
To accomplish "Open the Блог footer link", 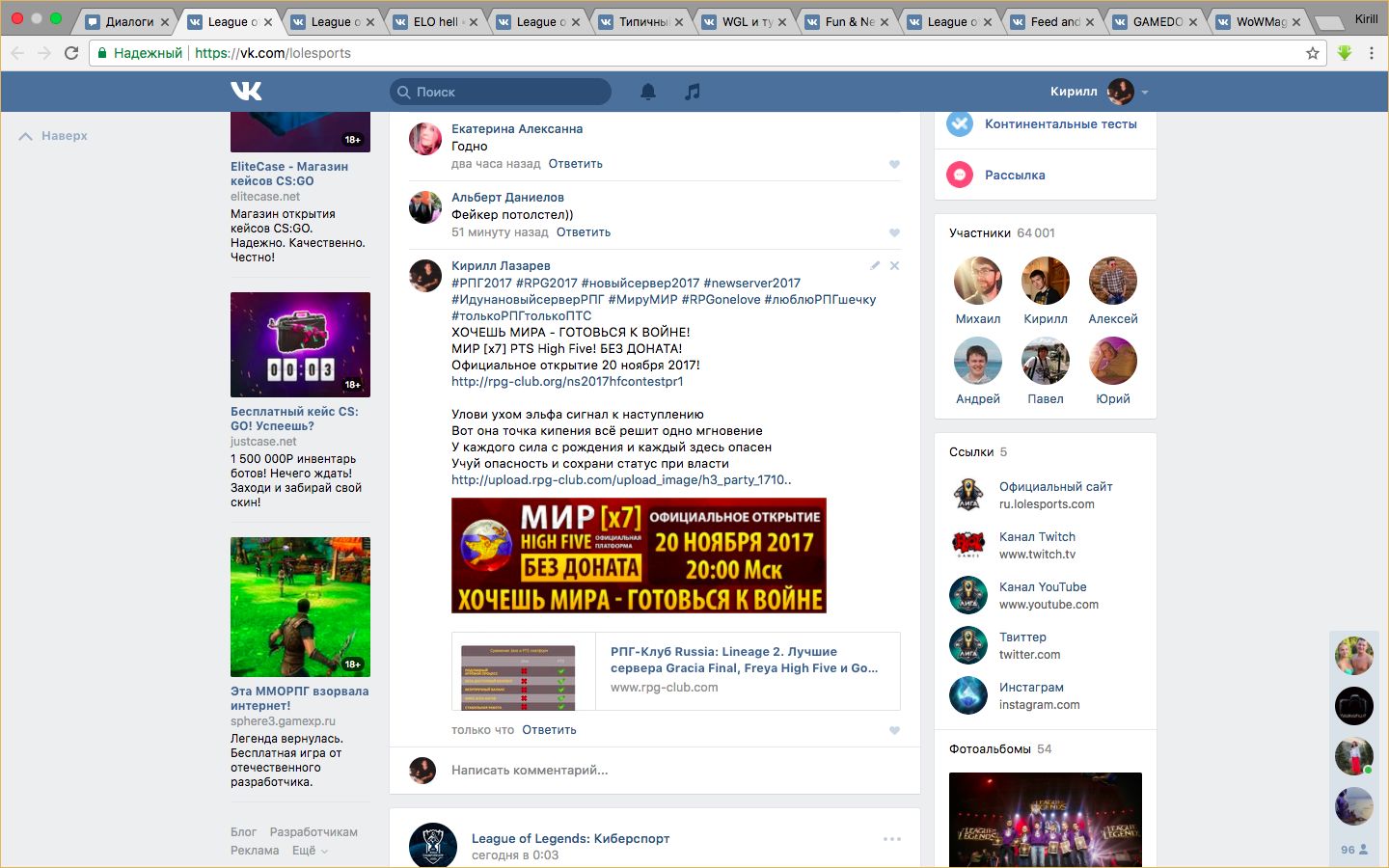I will (243, 832).
